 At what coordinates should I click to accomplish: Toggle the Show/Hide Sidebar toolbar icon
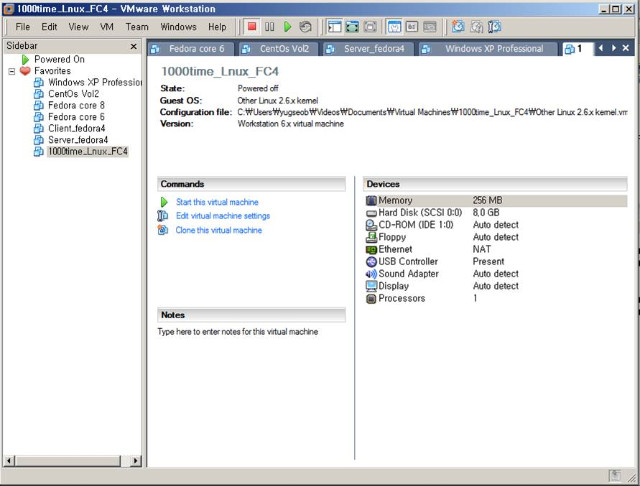334,27
